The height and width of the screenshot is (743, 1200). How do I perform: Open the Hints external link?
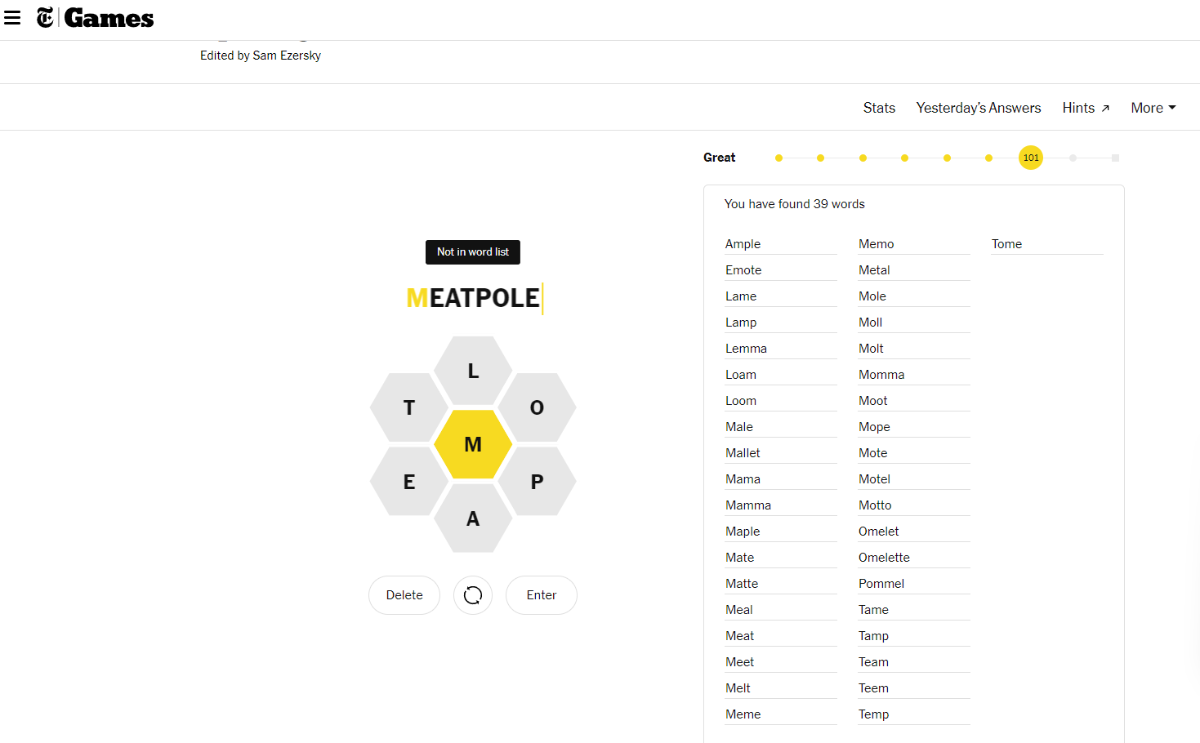tap(1086, 108)
